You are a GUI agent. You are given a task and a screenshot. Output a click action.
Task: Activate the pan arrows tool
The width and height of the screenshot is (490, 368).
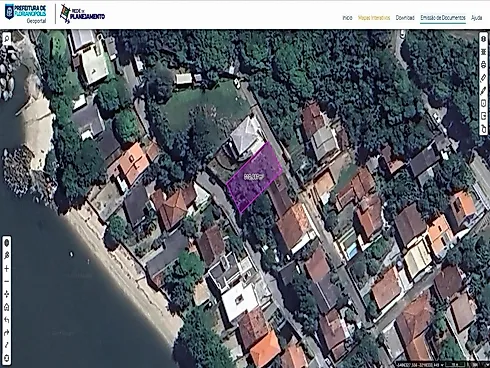(6, 294)
